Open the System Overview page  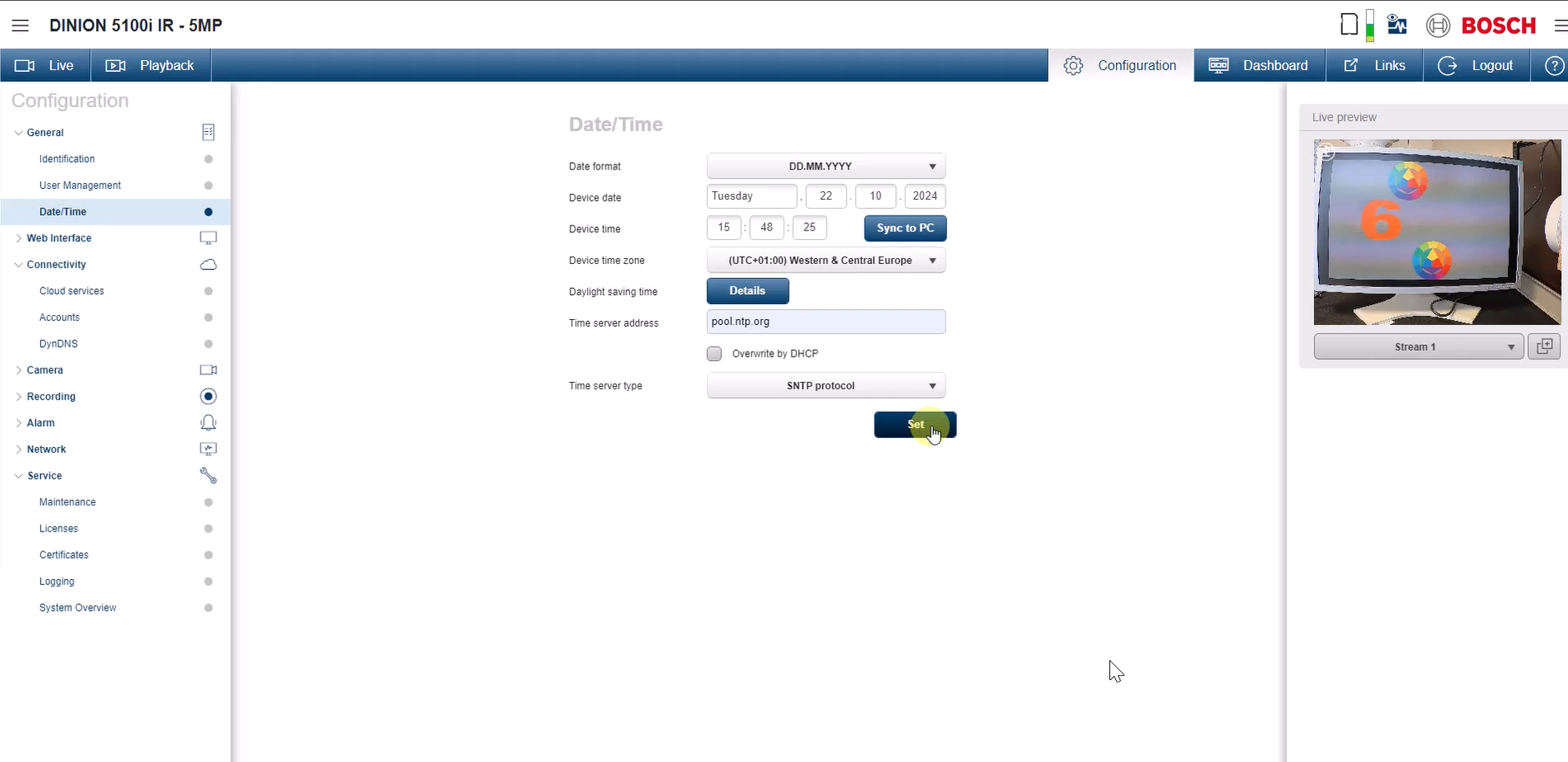(x=78, y=607)
